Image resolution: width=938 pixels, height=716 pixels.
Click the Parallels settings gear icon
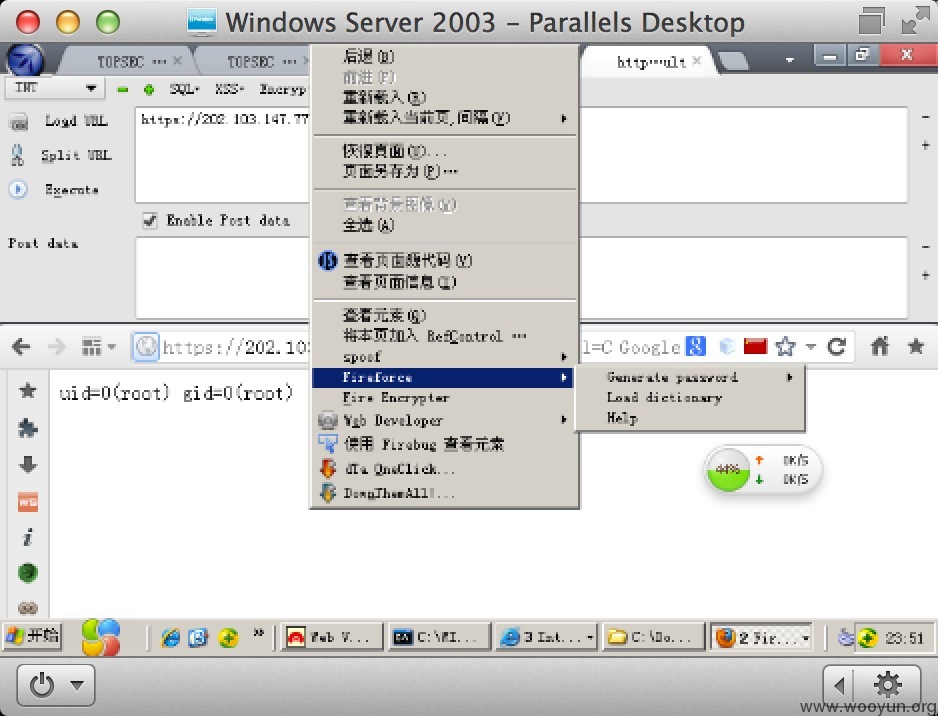coord(888,685)
